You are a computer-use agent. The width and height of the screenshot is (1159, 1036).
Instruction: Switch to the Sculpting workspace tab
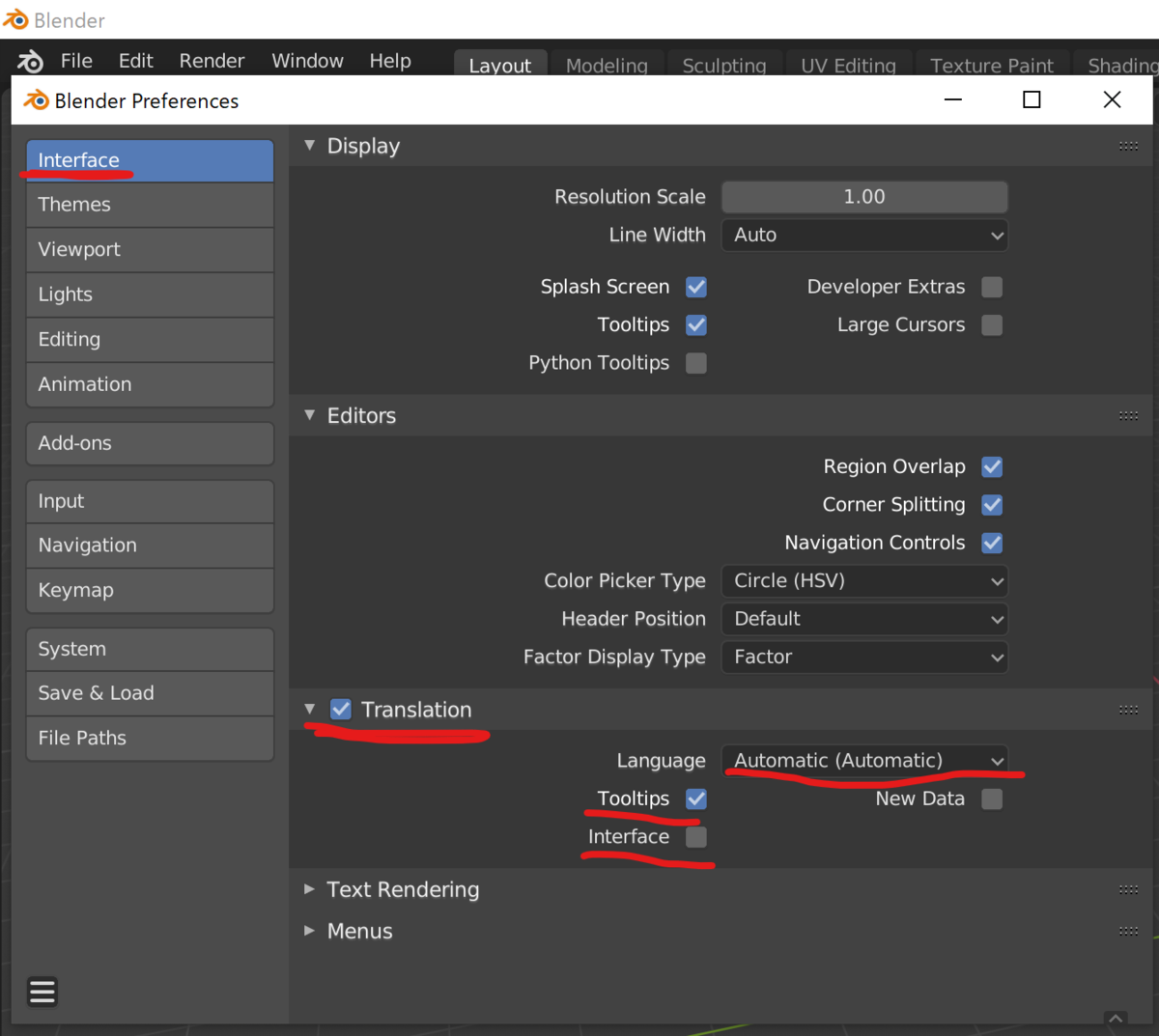click(724, 64)
